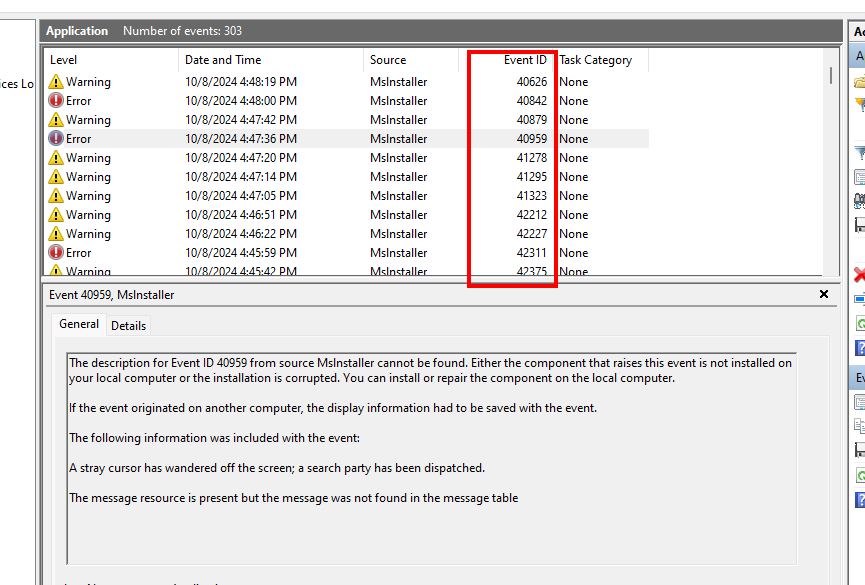
Task: Click 'The following information was included' line
Action: [x=214, y=438]
